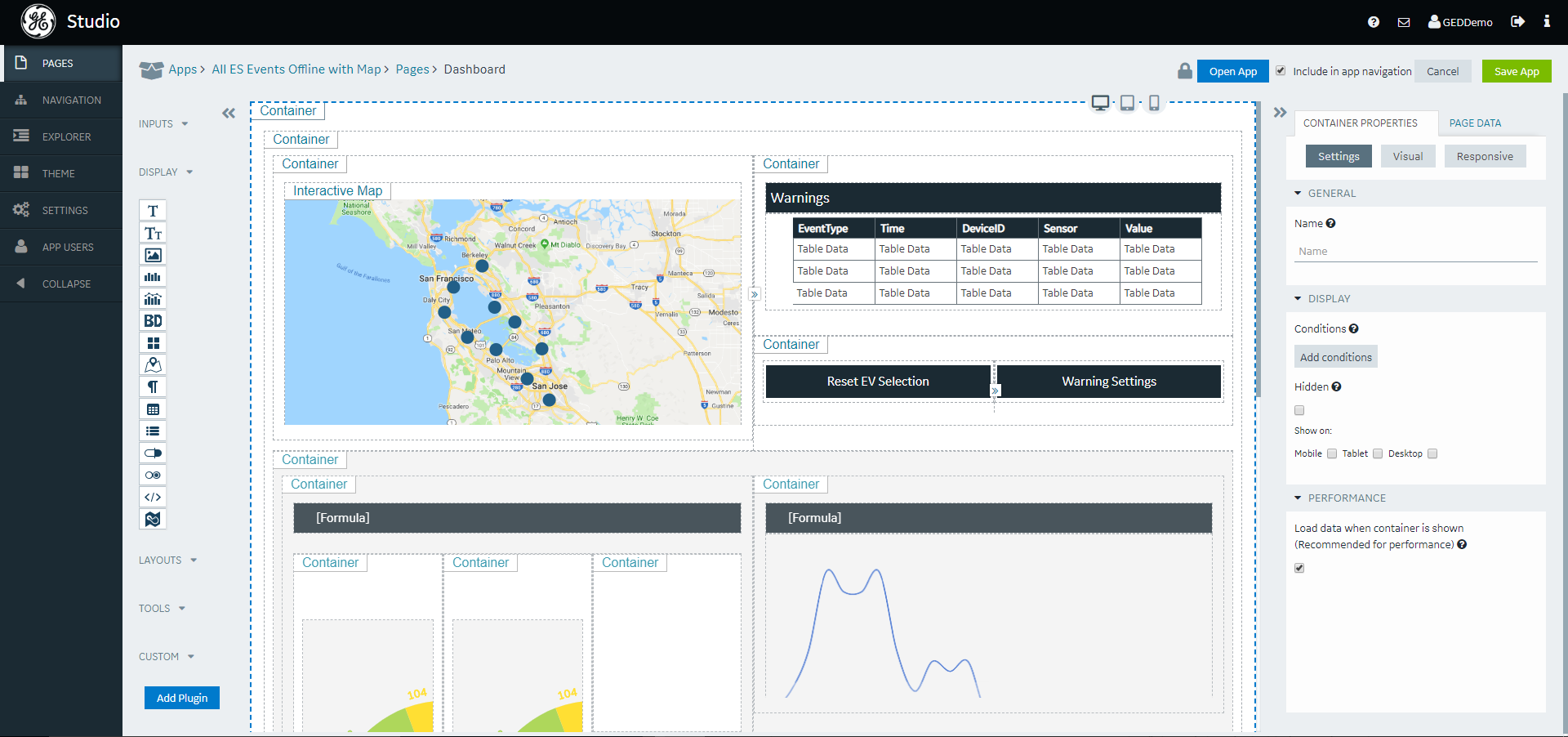Click the container Name input field
The width and height of the screenshot is (1568, 737).
pos(1415,252)
